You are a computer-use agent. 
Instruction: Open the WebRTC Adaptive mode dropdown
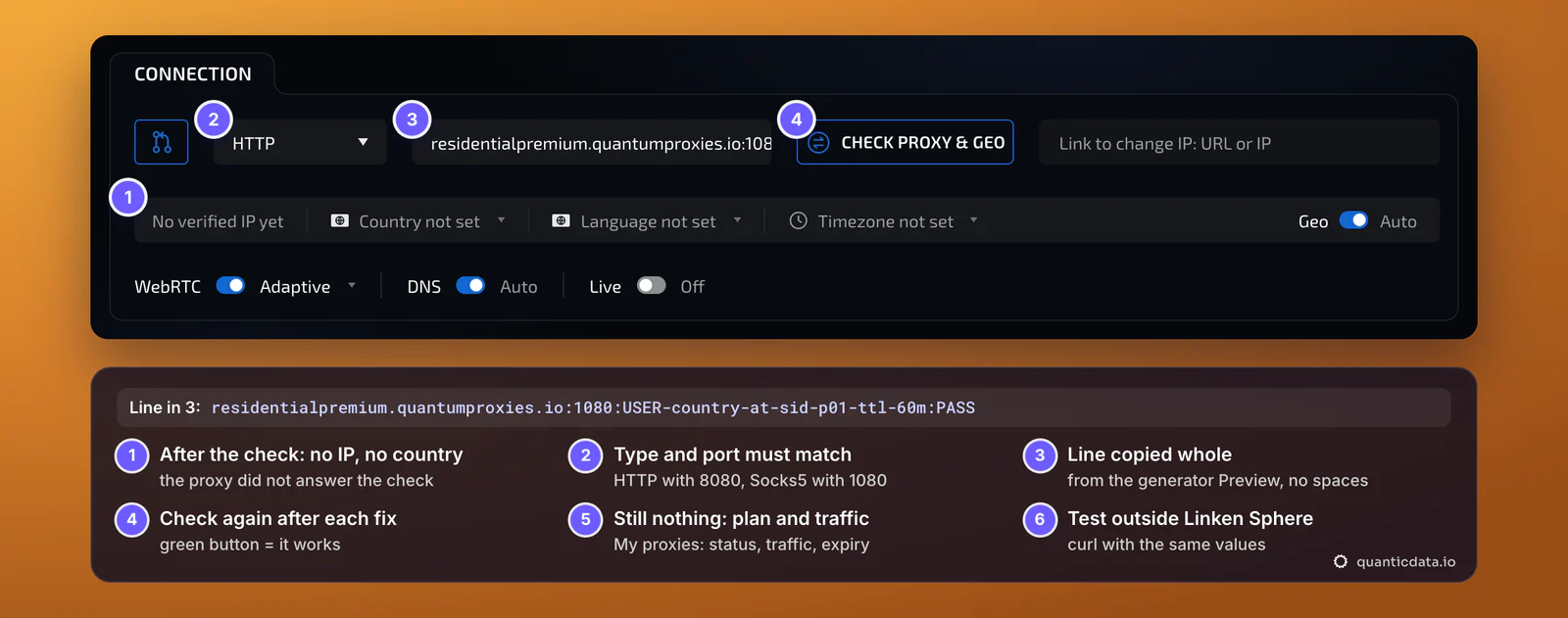[308, 286]
